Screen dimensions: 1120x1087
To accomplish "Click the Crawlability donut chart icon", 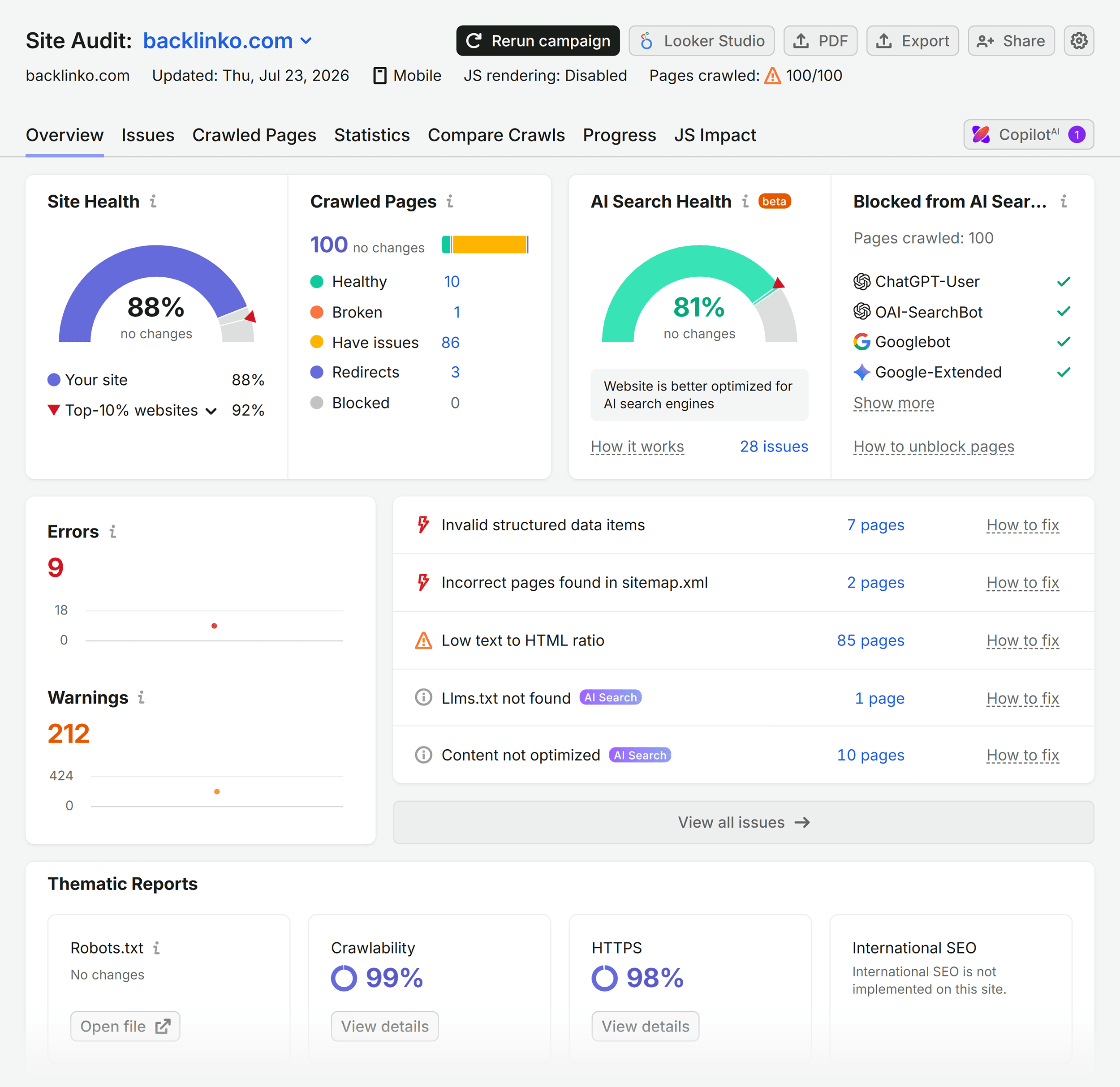I will (x=344, y=978).
